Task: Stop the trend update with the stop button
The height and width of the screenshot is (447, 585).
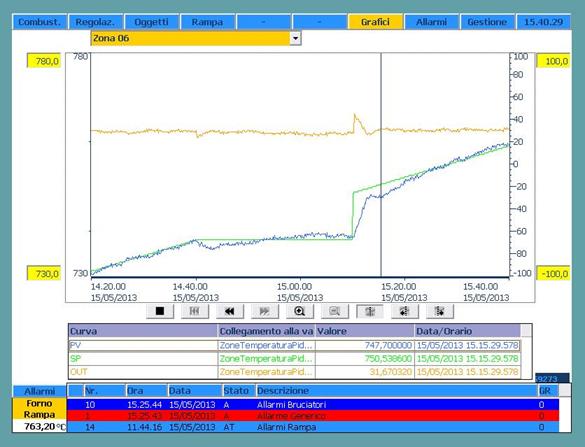Action: tap(160, 311)
